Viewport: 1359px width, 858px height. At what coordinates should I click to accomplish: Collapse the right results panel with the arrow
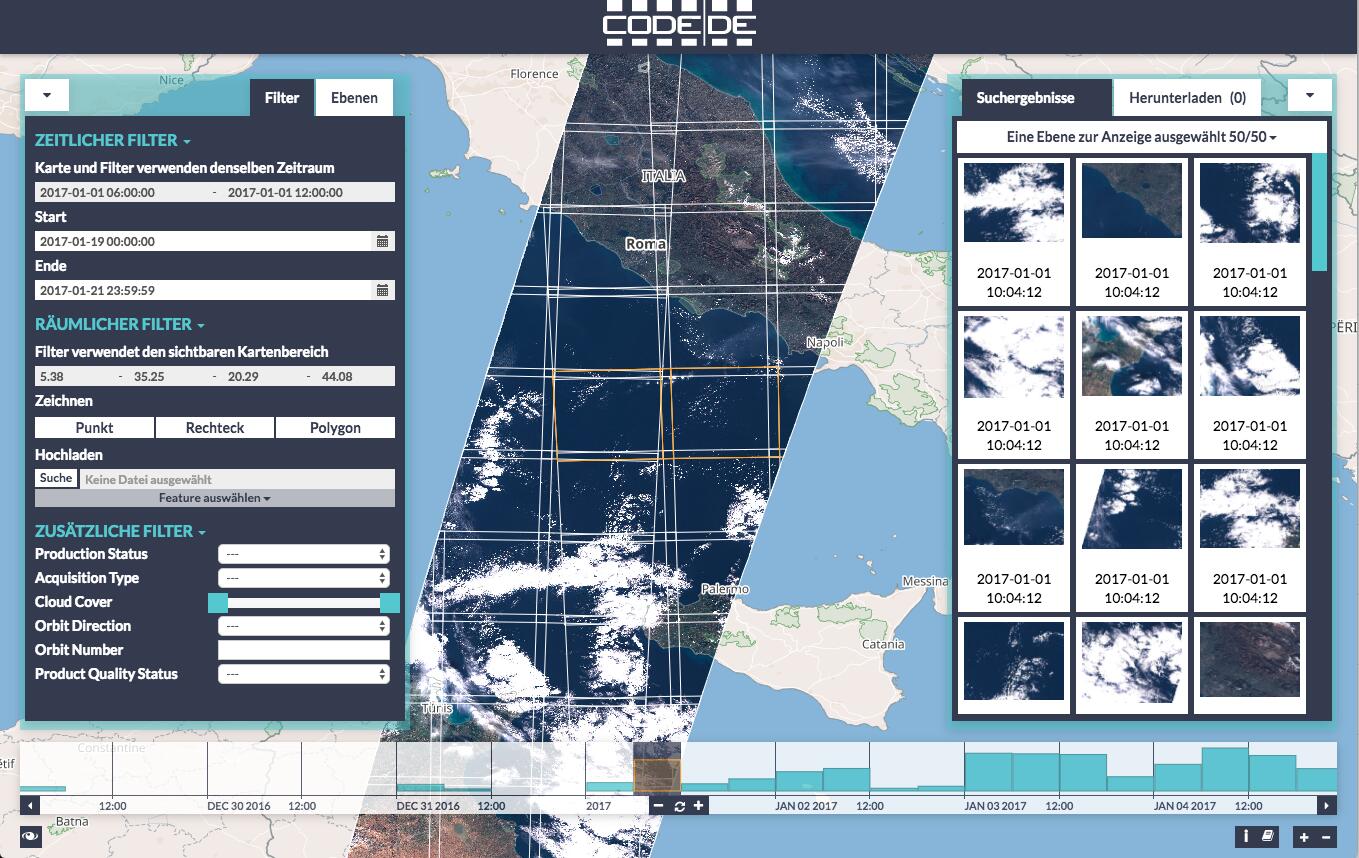click(1309, 95)
